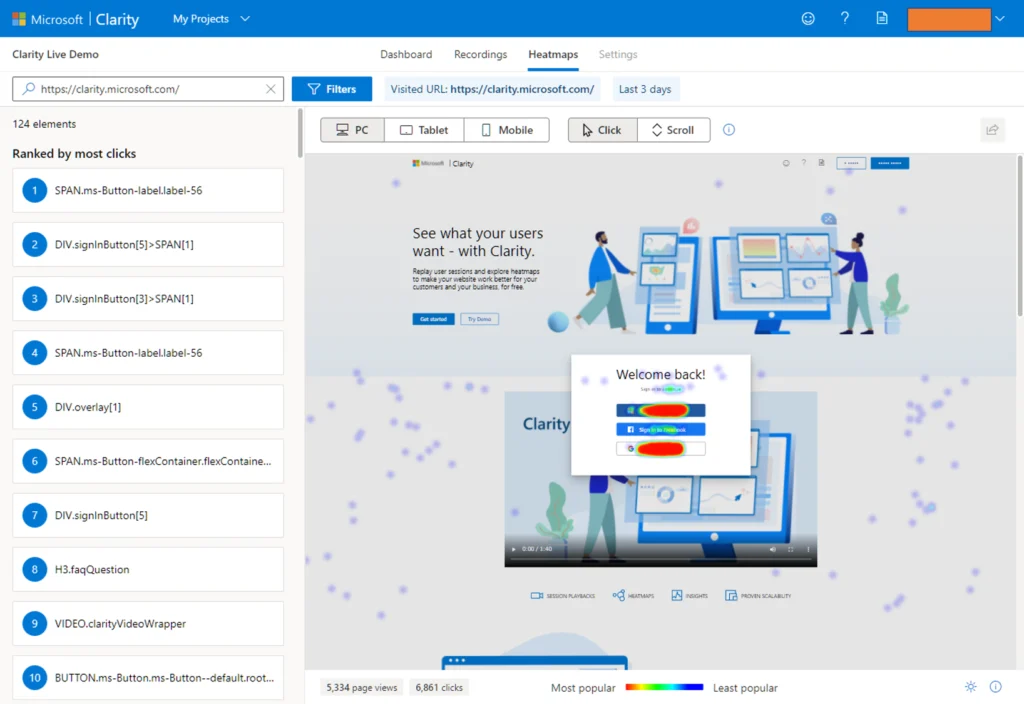Click the orange account button
This screenshot has width=1024, height=704.
pos(949,19)
